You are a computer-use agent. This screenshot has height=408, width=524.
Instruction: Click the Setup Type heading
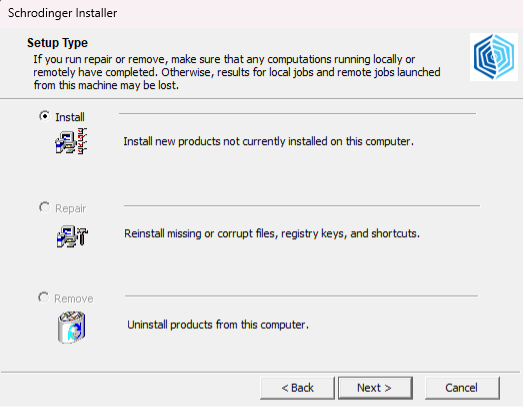click(x=57, y=43)
